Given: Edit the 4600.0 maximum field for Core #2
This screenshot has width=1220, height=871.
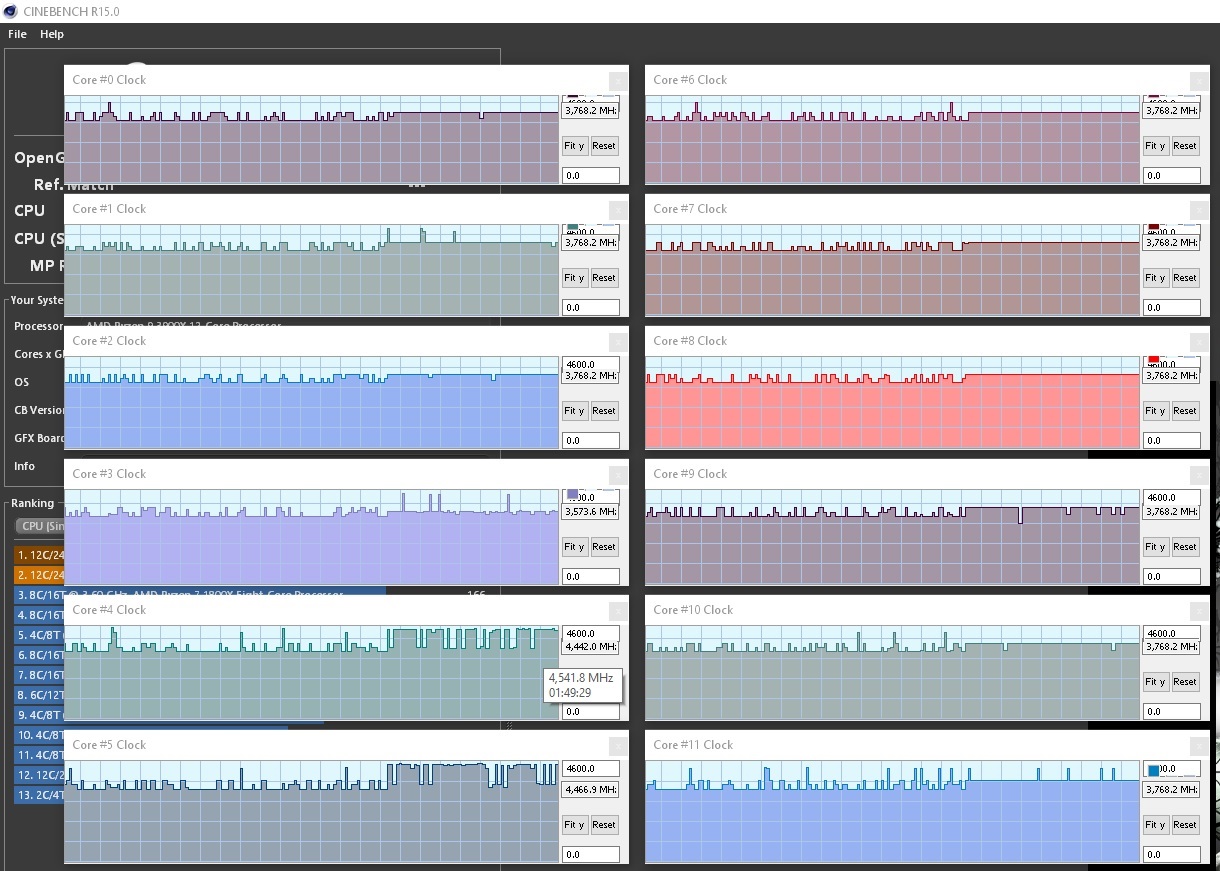Looking at the screenshot, I should (x=590, y=365).
